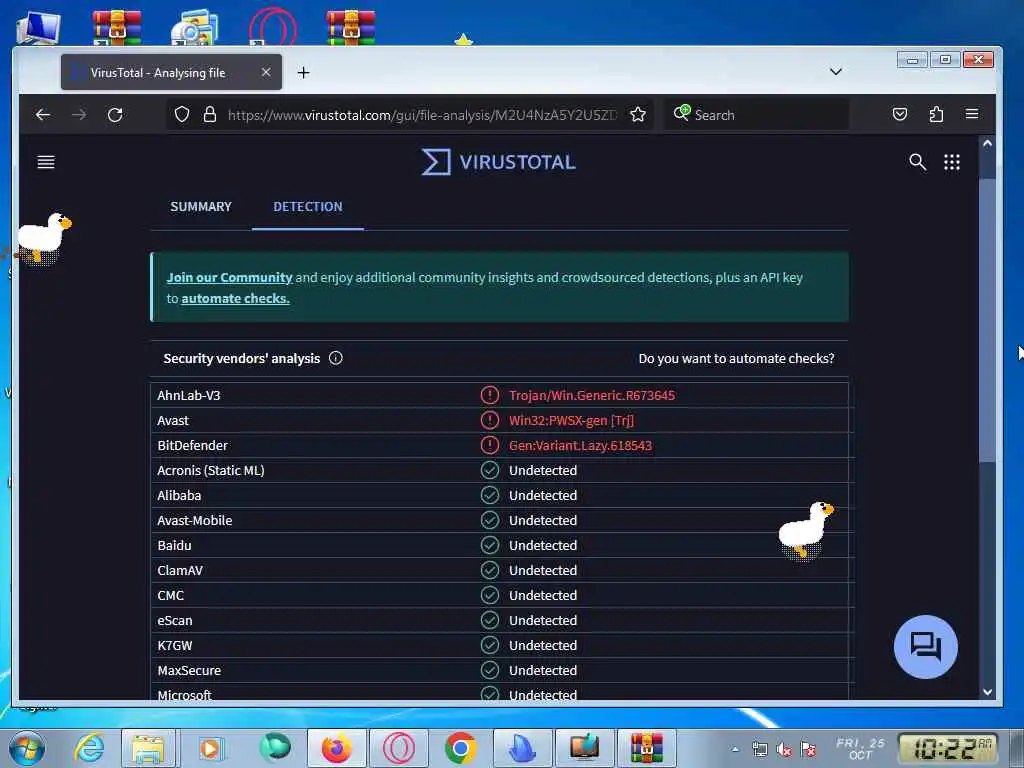Click the AhnLab-V3 malicious alert icon
The image size is (1024, 768).
click(490, 395)
